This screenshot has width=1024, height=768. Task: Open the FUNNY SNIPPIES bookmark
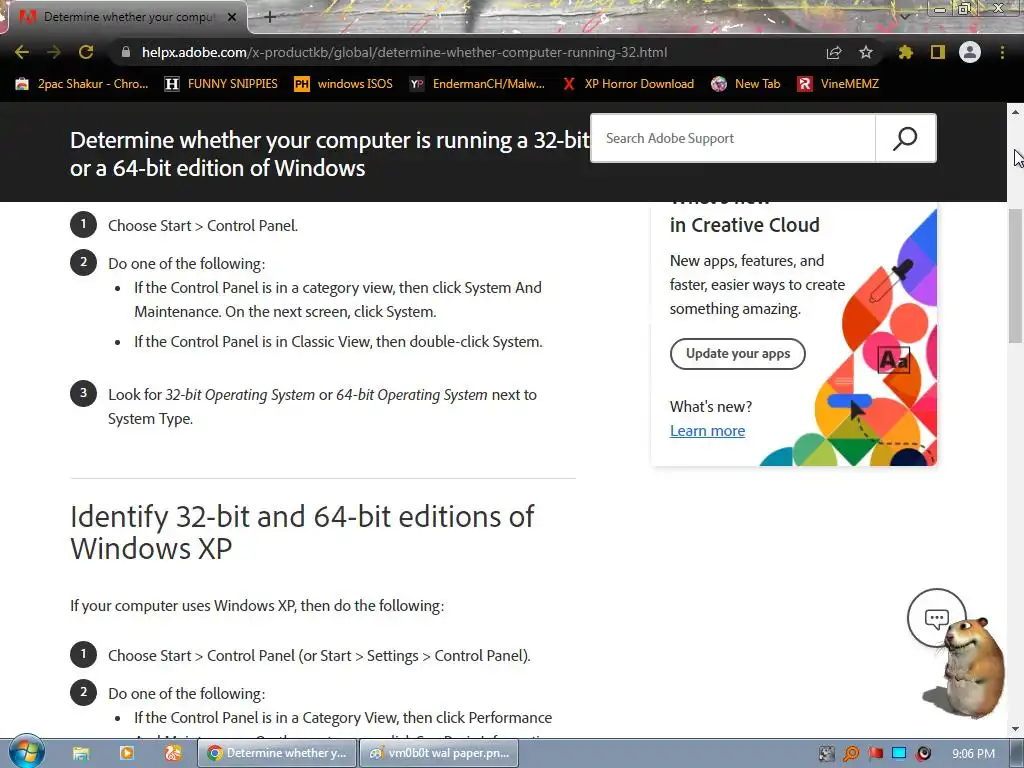[x=221, y=84]
